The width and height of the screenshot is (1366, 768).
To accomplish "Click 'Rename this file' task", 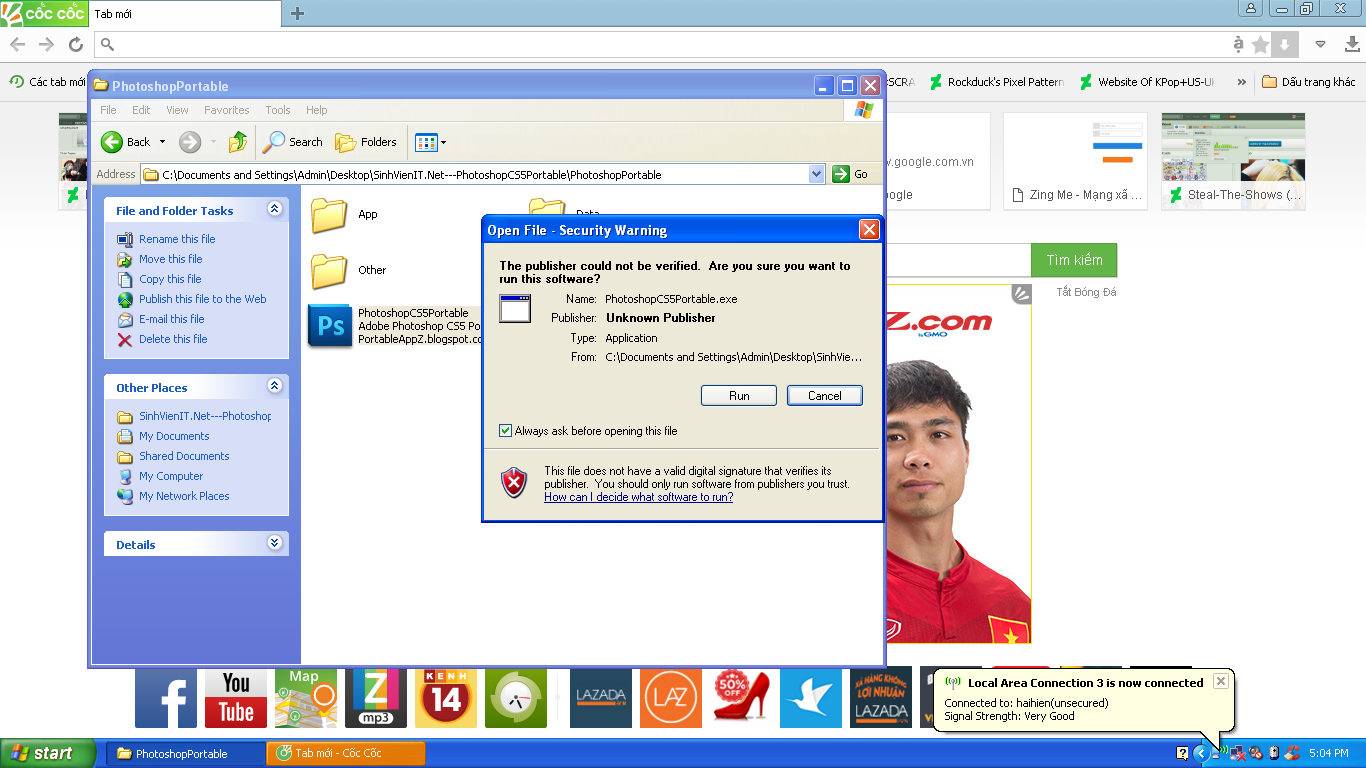I will tap(177, 239).
